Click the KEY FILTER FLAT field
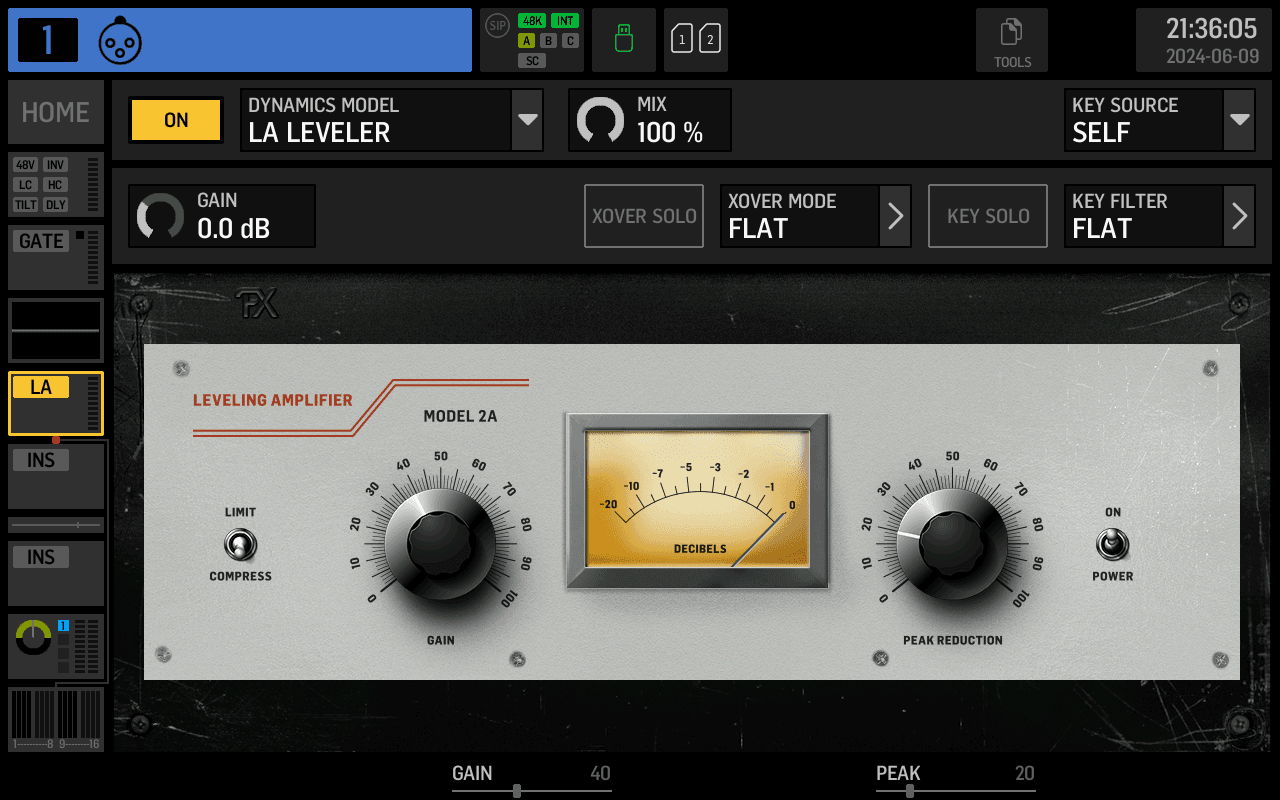 coord(1144,216)
